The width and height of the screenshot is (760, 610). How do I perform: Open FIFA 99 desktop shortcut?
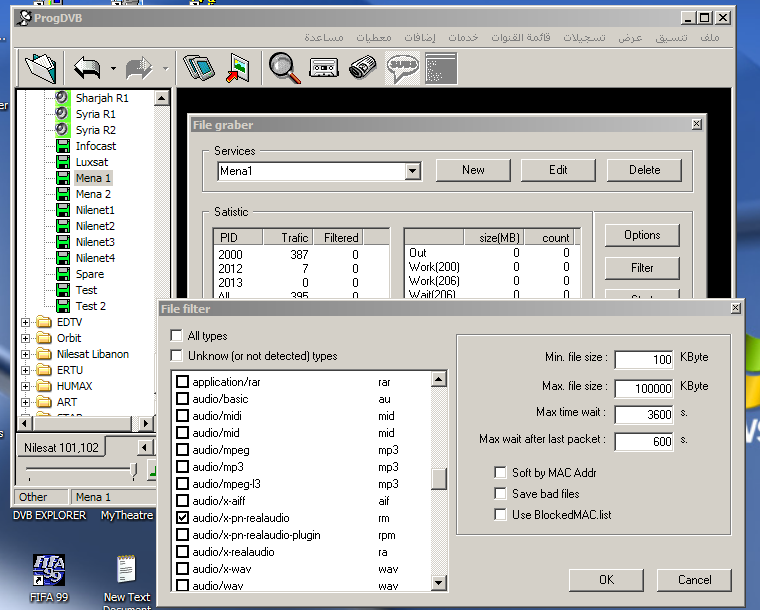point(48,570)
